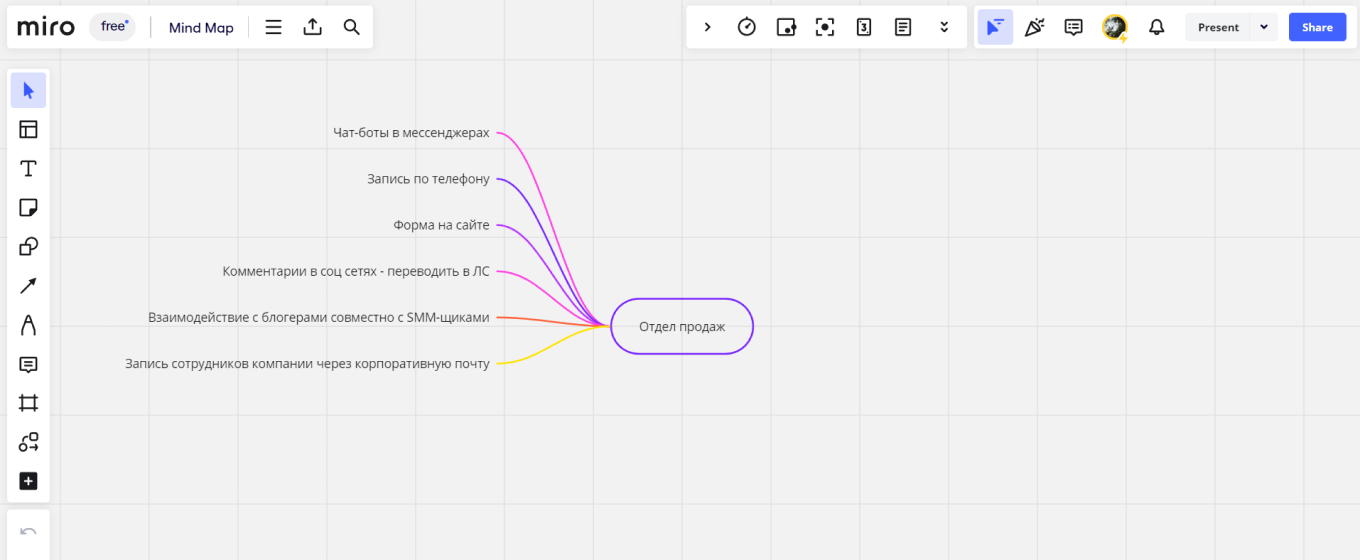Select the Запись по телефону node

pos(428,179)
